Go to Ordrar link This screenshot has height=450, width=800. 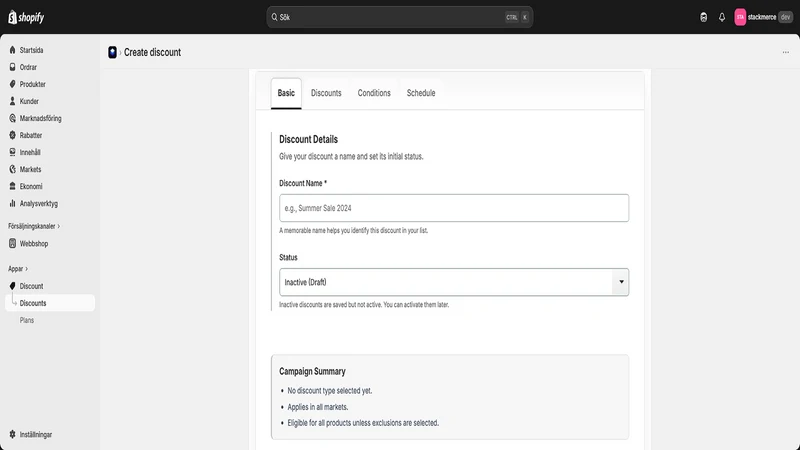28,67
